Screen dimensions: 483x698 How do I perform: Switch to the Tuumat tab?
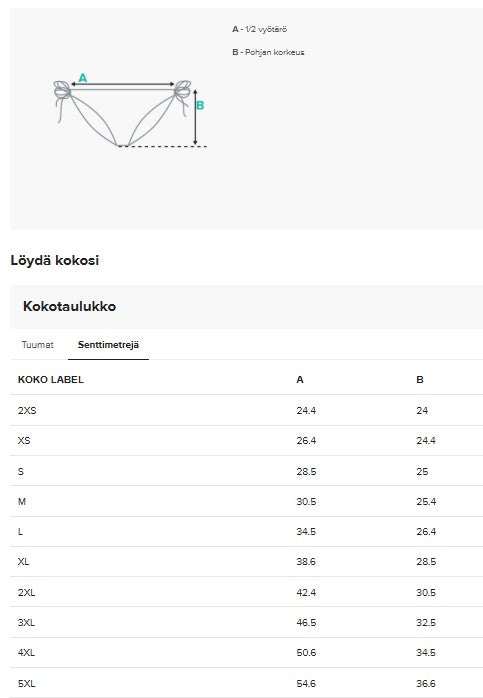click(x=37, y=345)
